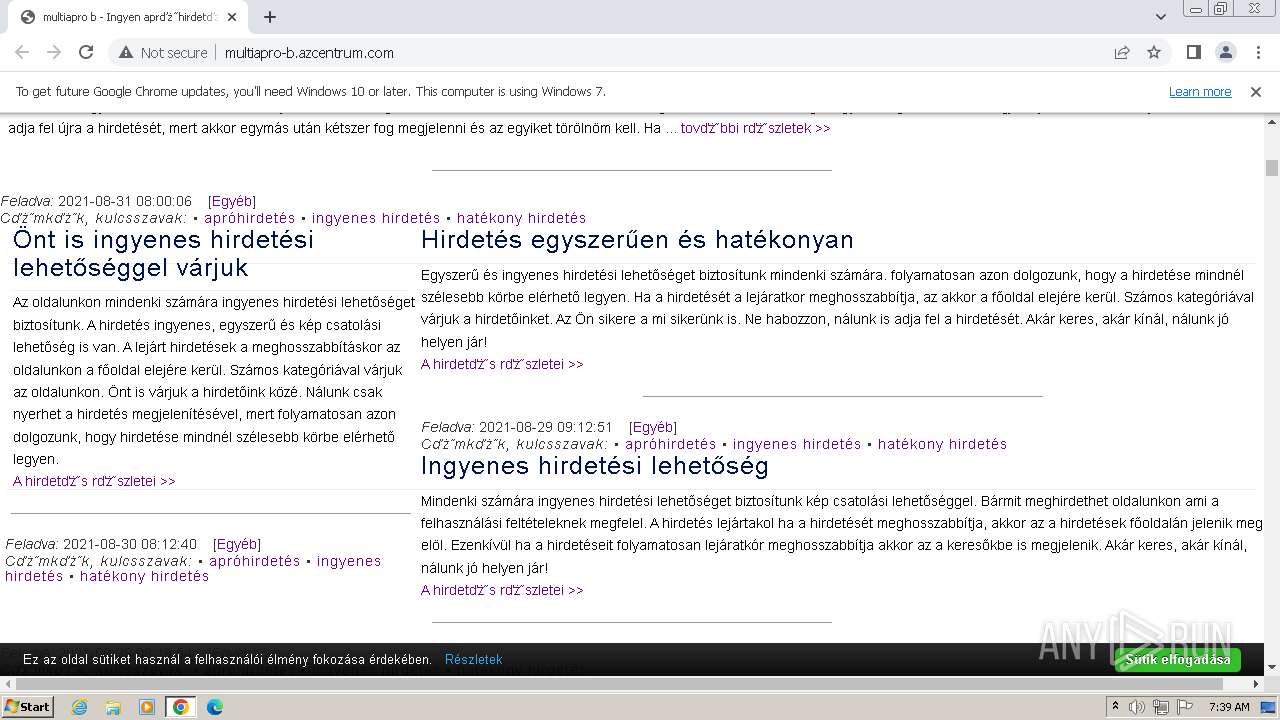Open [Egyéb] category for 2021-08-30 ad
1280x720 pixels.
coord(237,545)
